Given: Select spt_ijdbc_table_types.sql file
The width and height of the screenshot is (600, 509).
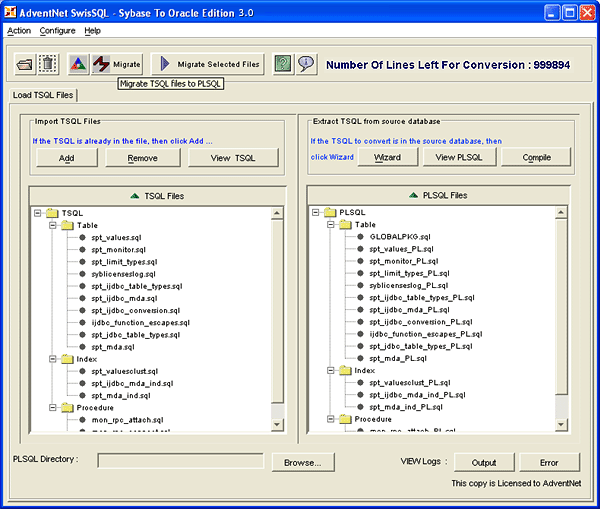Looking at the screenshot, I should click(x=137, y=286).
